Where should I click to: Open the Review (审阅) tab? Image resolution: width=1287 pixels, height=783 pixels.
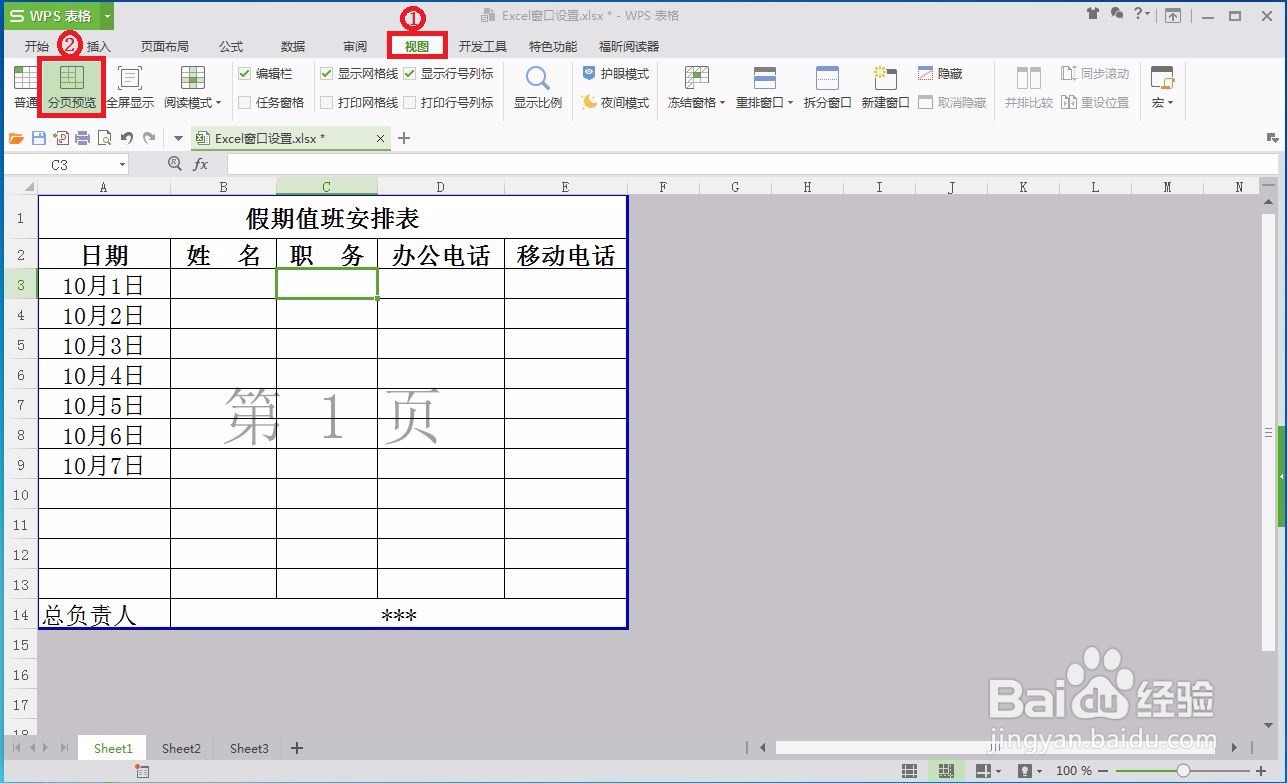pos(355,47)
